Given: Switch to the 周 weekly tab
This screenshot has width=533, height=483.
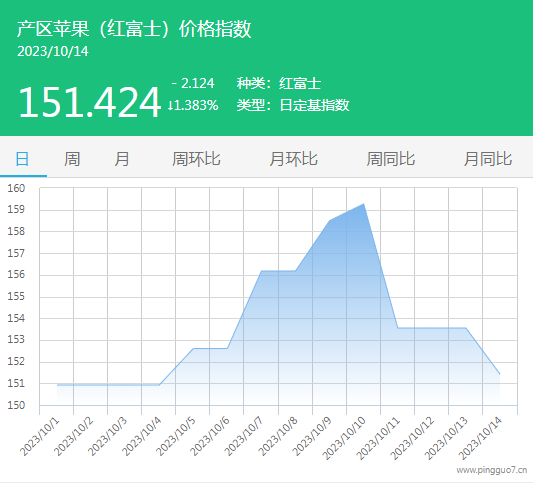Looking at the screenshot, I should coord(72,159).
